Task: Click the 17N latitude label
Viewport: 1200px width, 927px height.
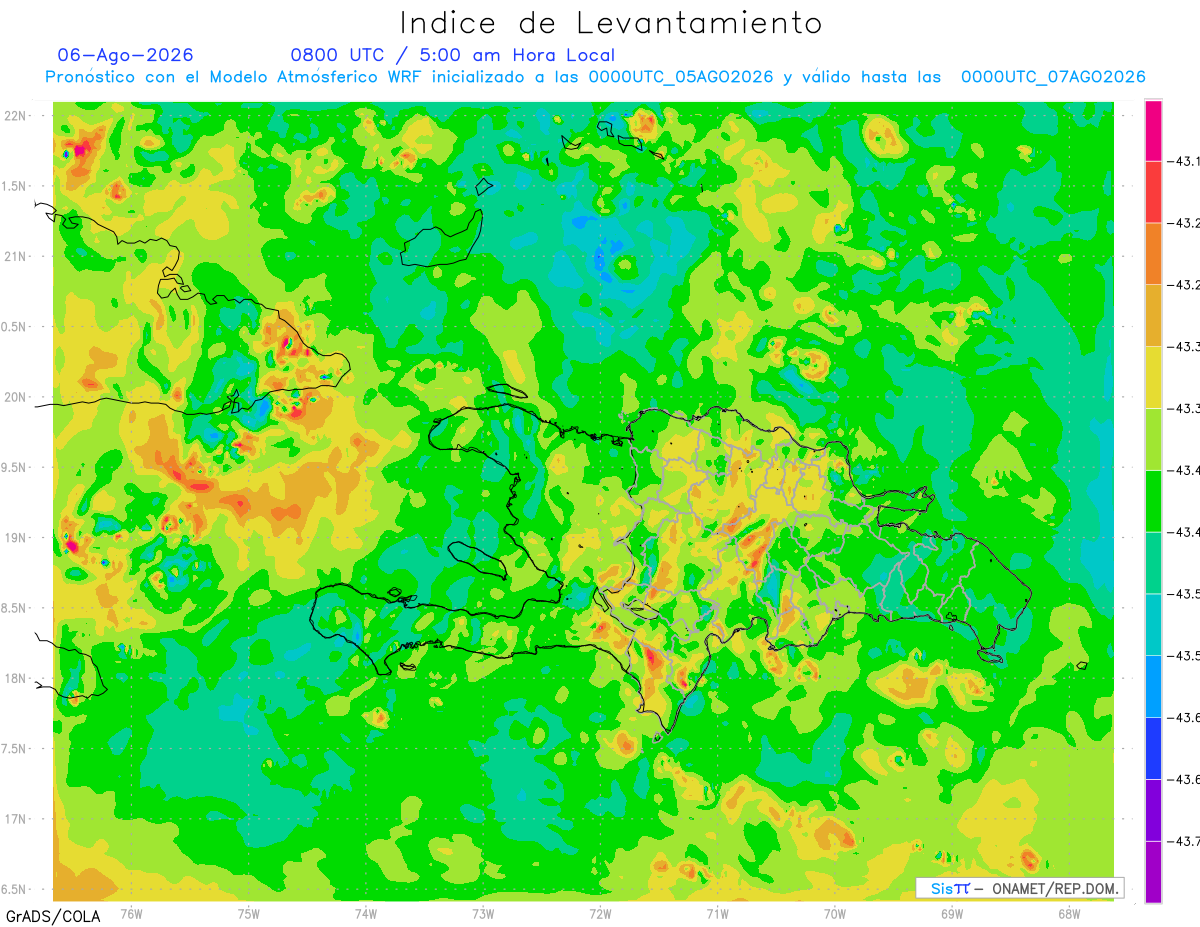Action: tap(15, 819)
